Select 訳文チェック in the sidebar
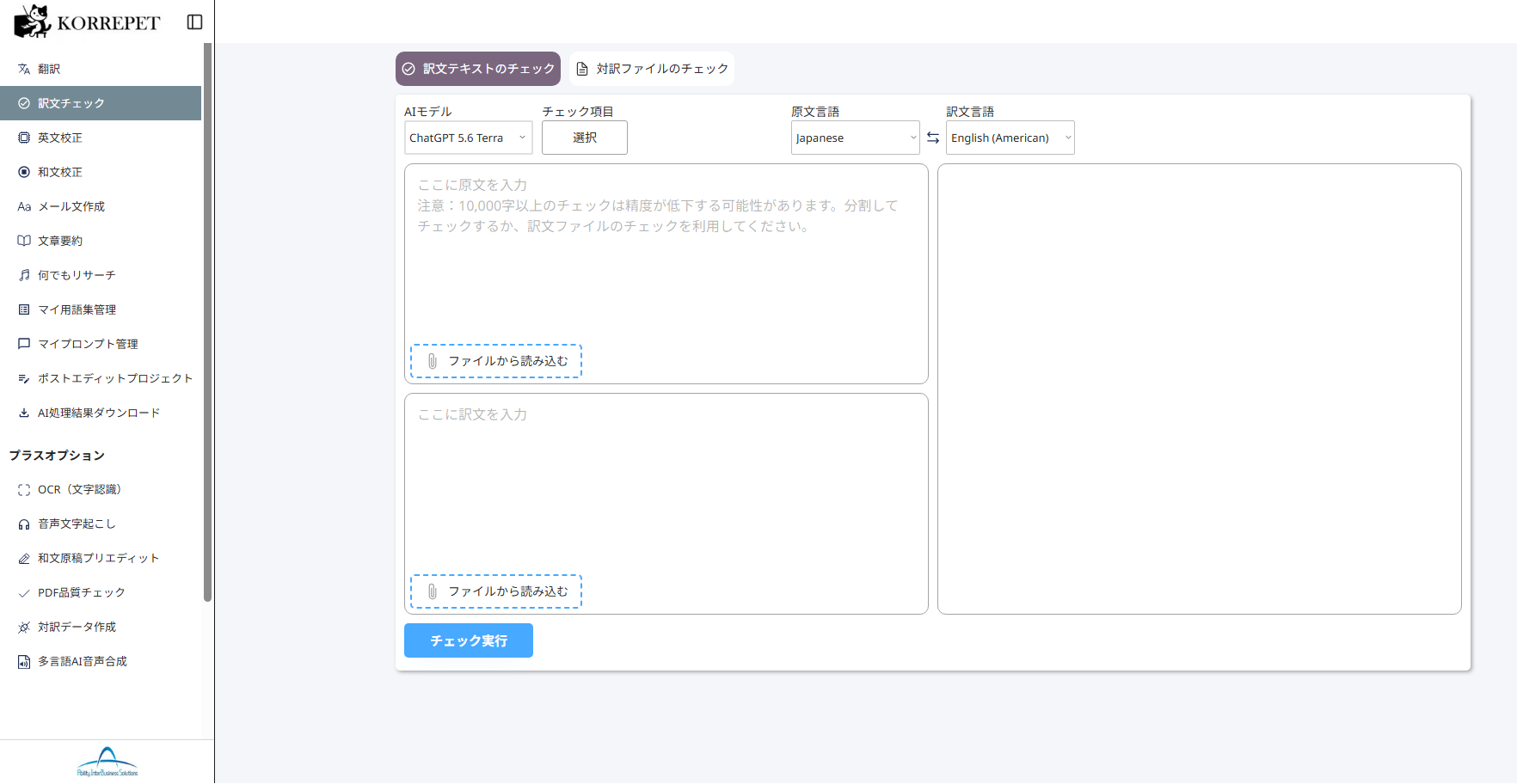 coord(101,103)
